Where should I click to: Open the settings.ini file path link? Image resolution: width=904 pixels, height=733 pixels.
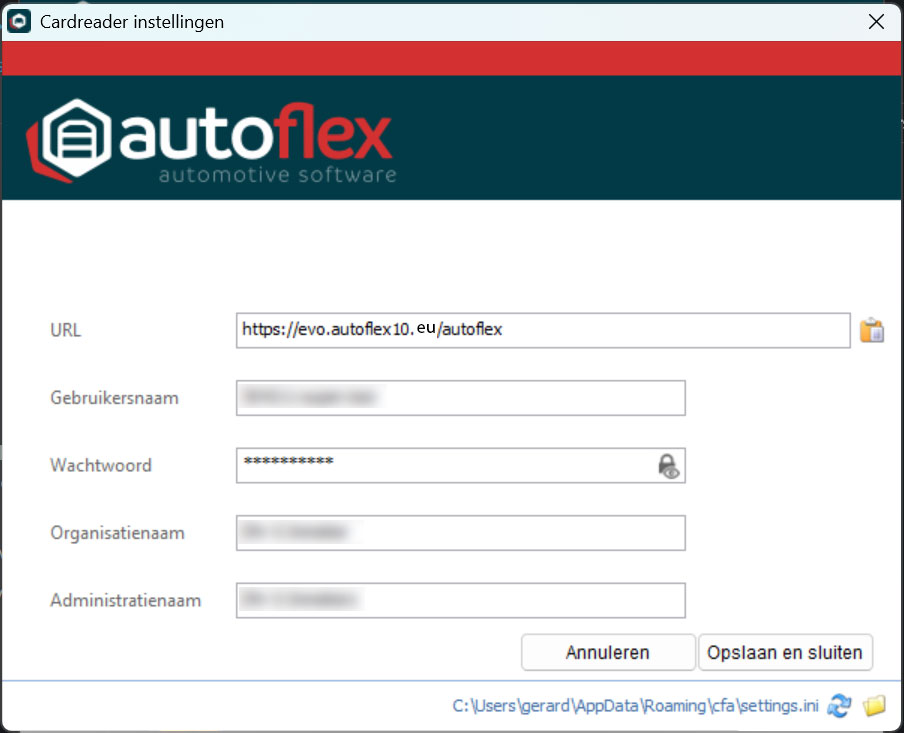tap(635, 706)
